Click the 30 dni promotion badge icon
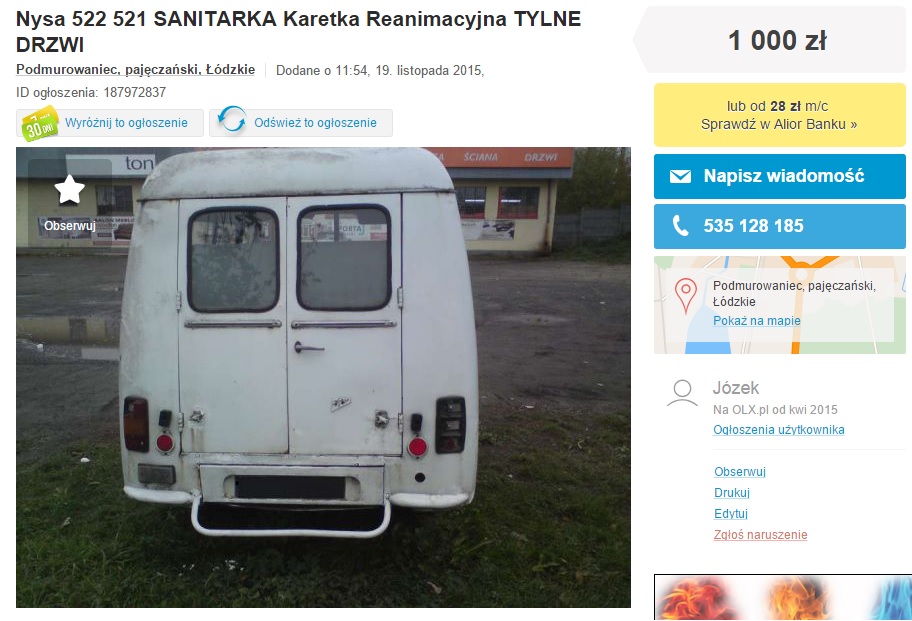 pyautogui.click(x=40, y=123)
